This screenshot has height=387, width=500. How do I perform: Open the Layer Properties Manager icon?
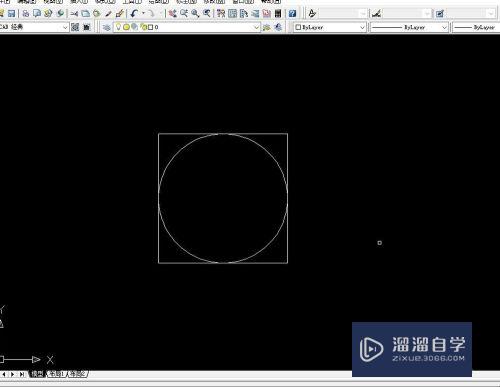[x=107, y=27]
